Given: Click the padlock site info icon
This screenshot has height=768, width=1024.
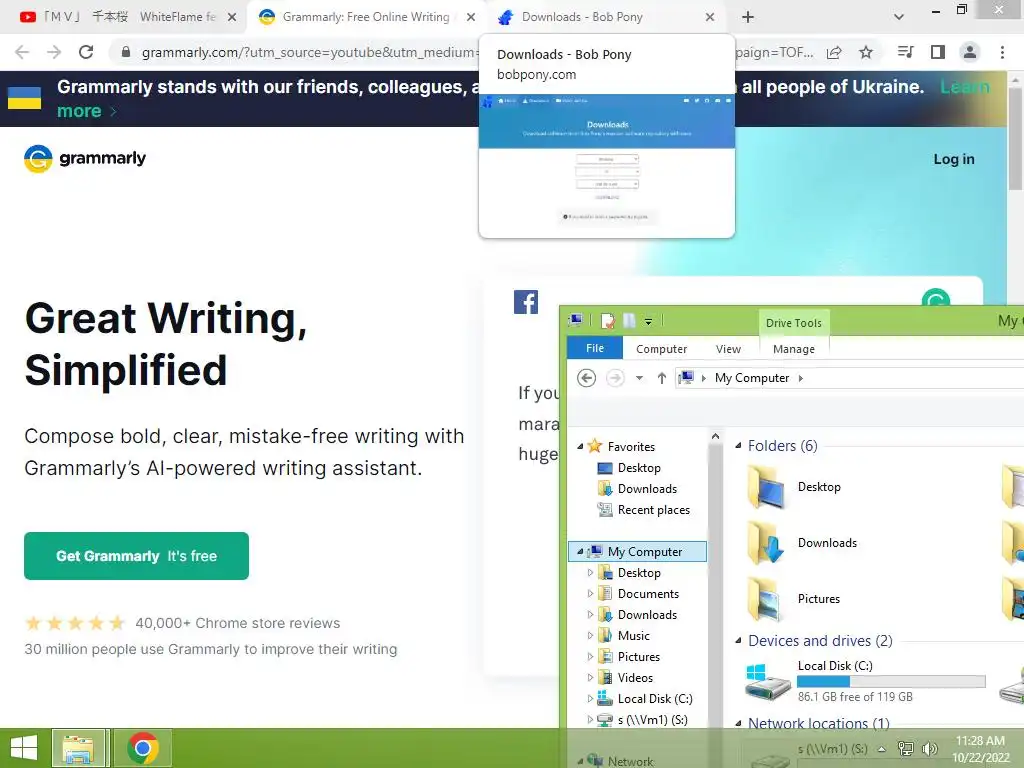Looking at the screenshot, I should point(126,52).
